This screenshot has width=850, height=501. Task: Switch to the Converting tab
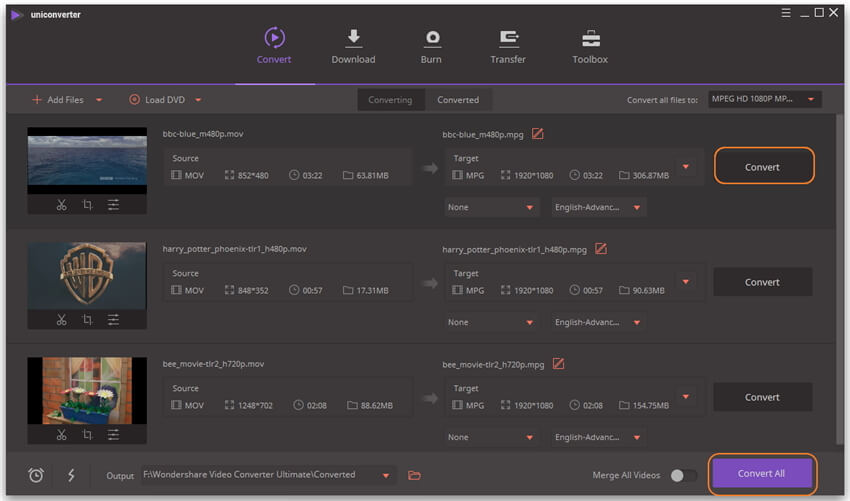coord(390,100)
